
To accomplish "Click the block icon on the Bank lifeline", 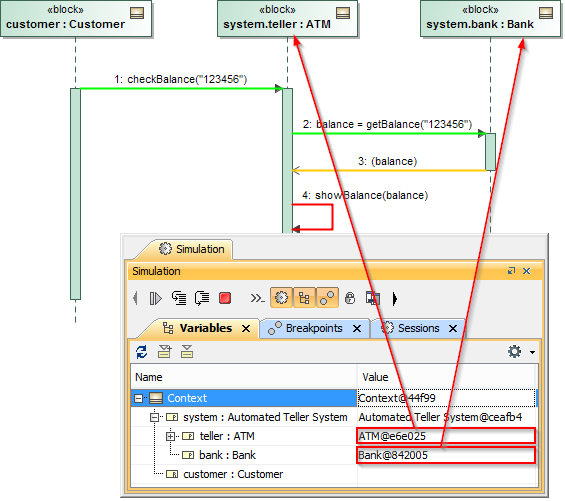I will point(546,13).
